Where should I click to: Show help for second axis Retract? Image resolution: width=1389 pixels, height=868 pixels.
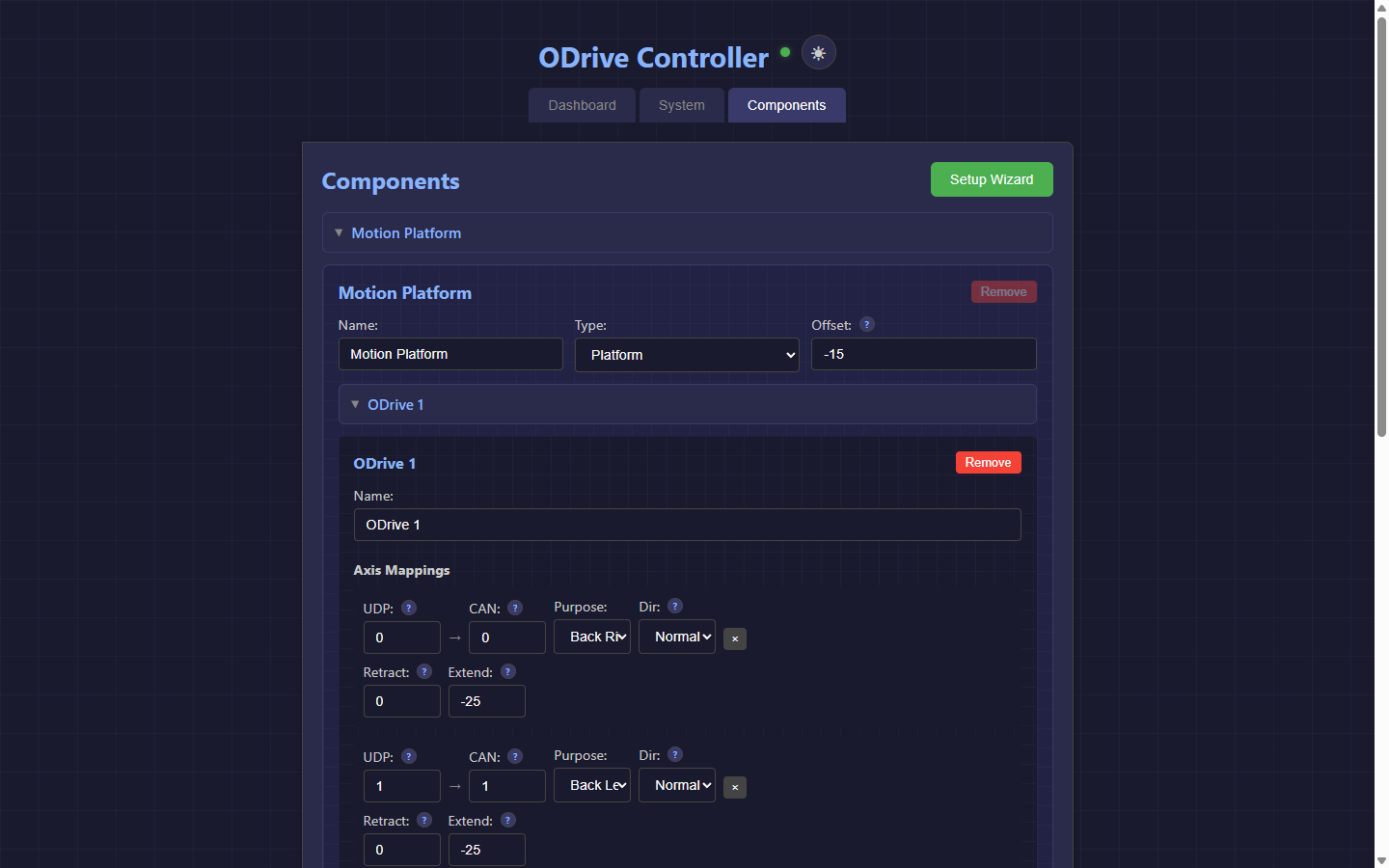click(x=424, y=820)
